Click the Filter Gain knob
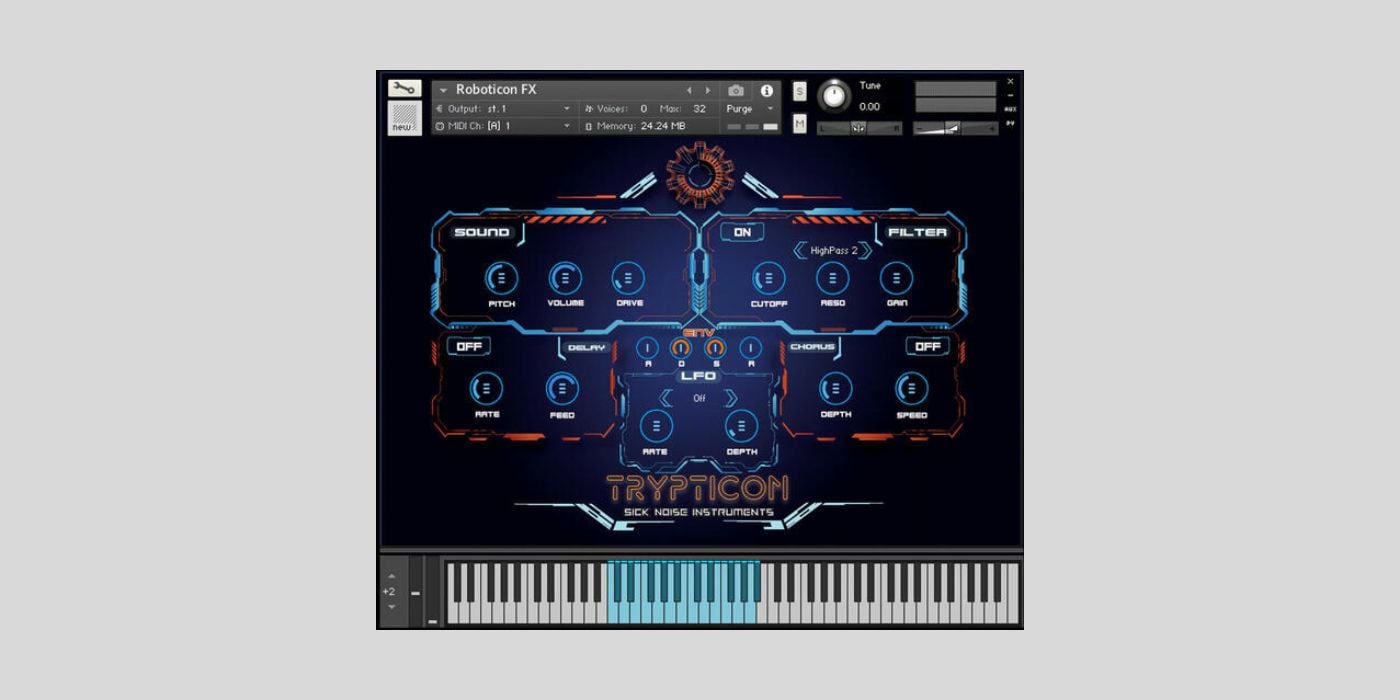Viewport: 1400px width, 700px height. pos(896,278)
